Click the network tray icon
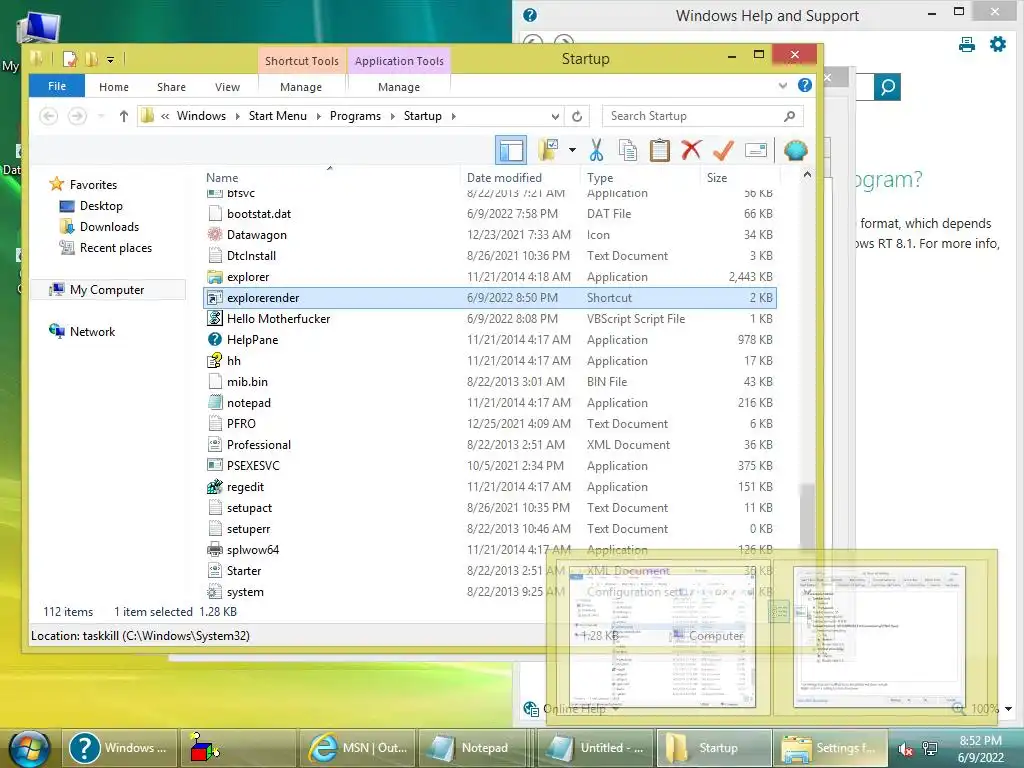This screenshot has width=1024, height=768. pyautogui.click(x=929, y=749)
